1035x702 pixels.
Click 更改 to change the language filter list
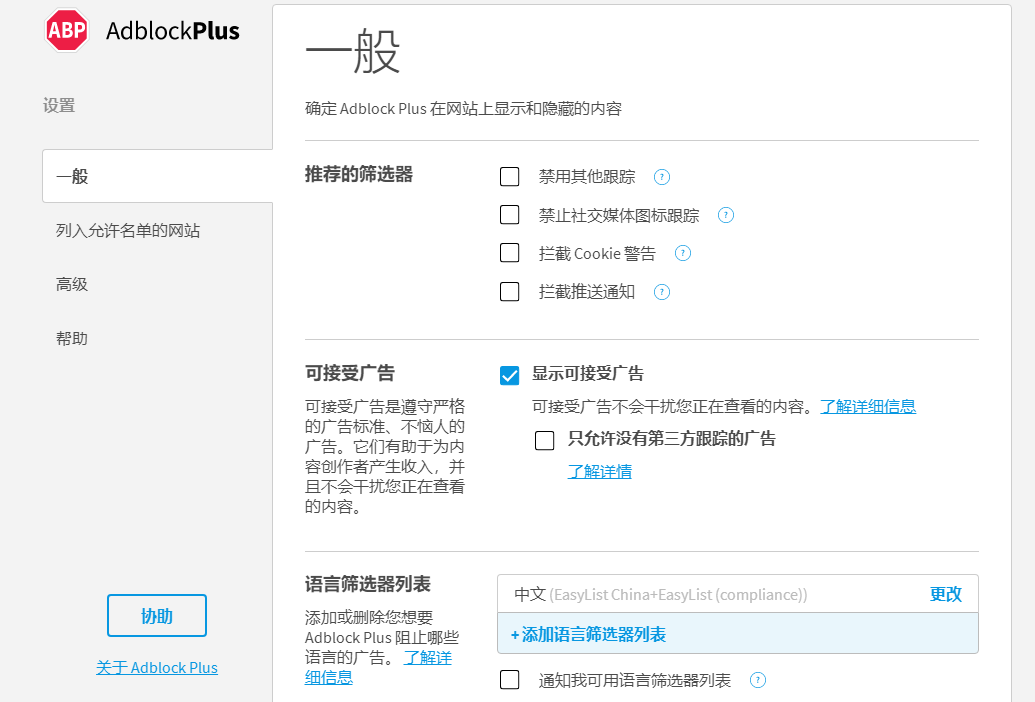pyautogui.click(x=946, y=594)
